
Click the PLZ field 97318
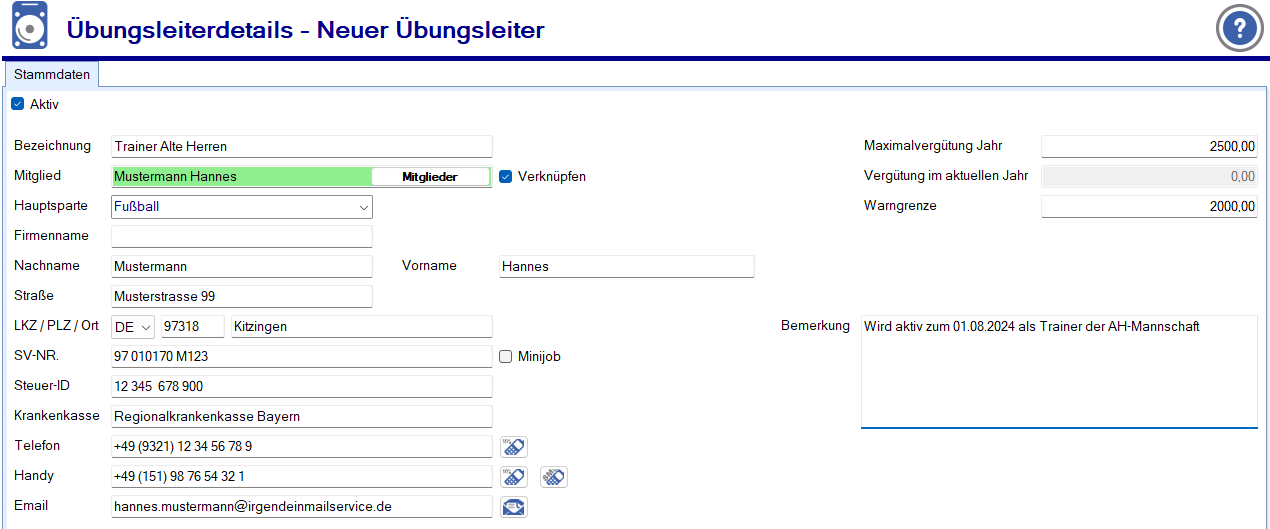tap(193, 327)
